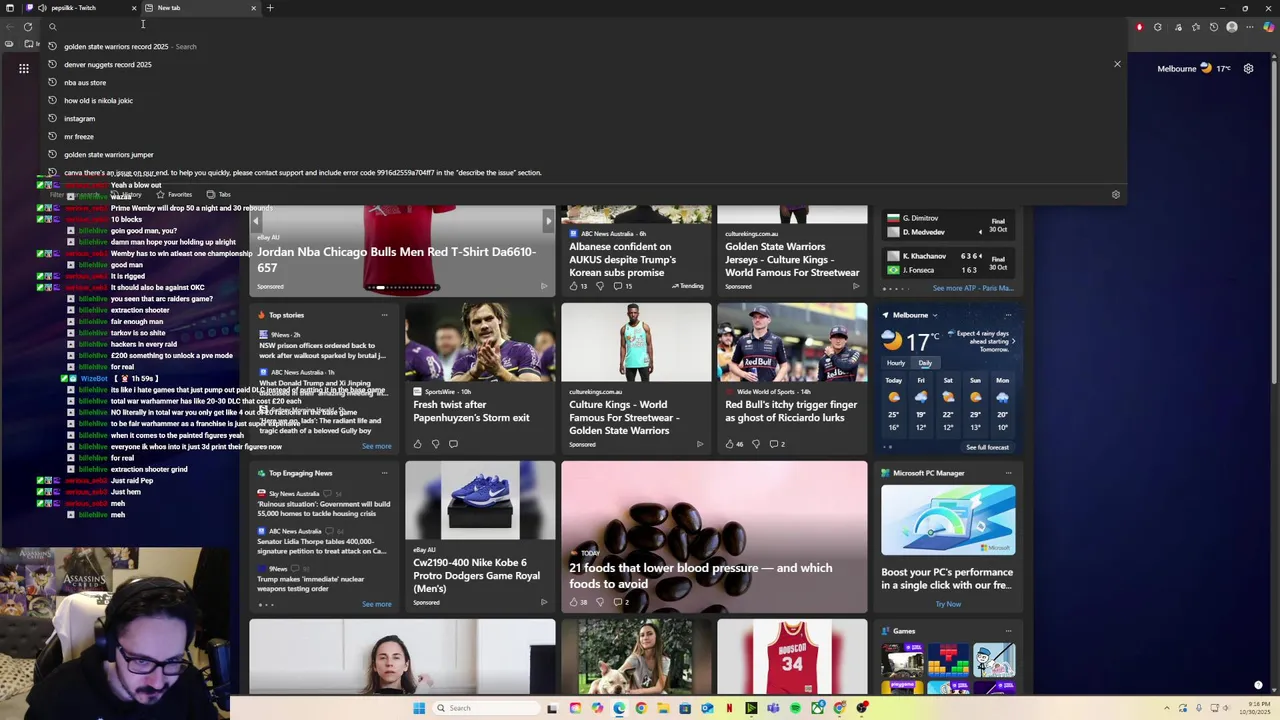The image size is (1280, 720).
Task: Open Melbourne weather in page header
Action: coord(1194,68)
